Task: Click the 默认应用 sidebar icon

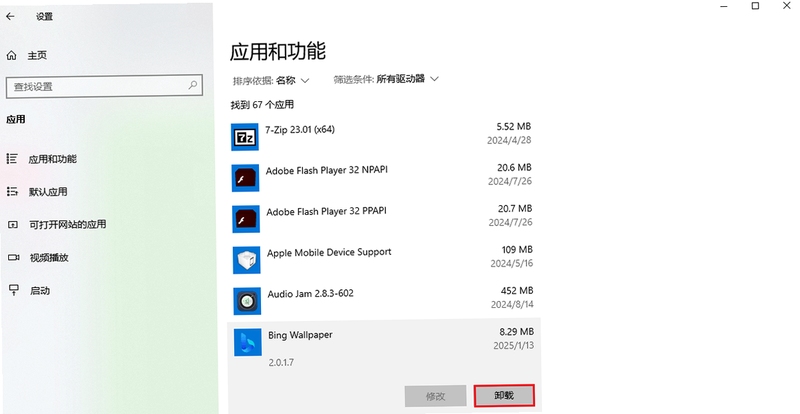Action: tap(12, 191)
